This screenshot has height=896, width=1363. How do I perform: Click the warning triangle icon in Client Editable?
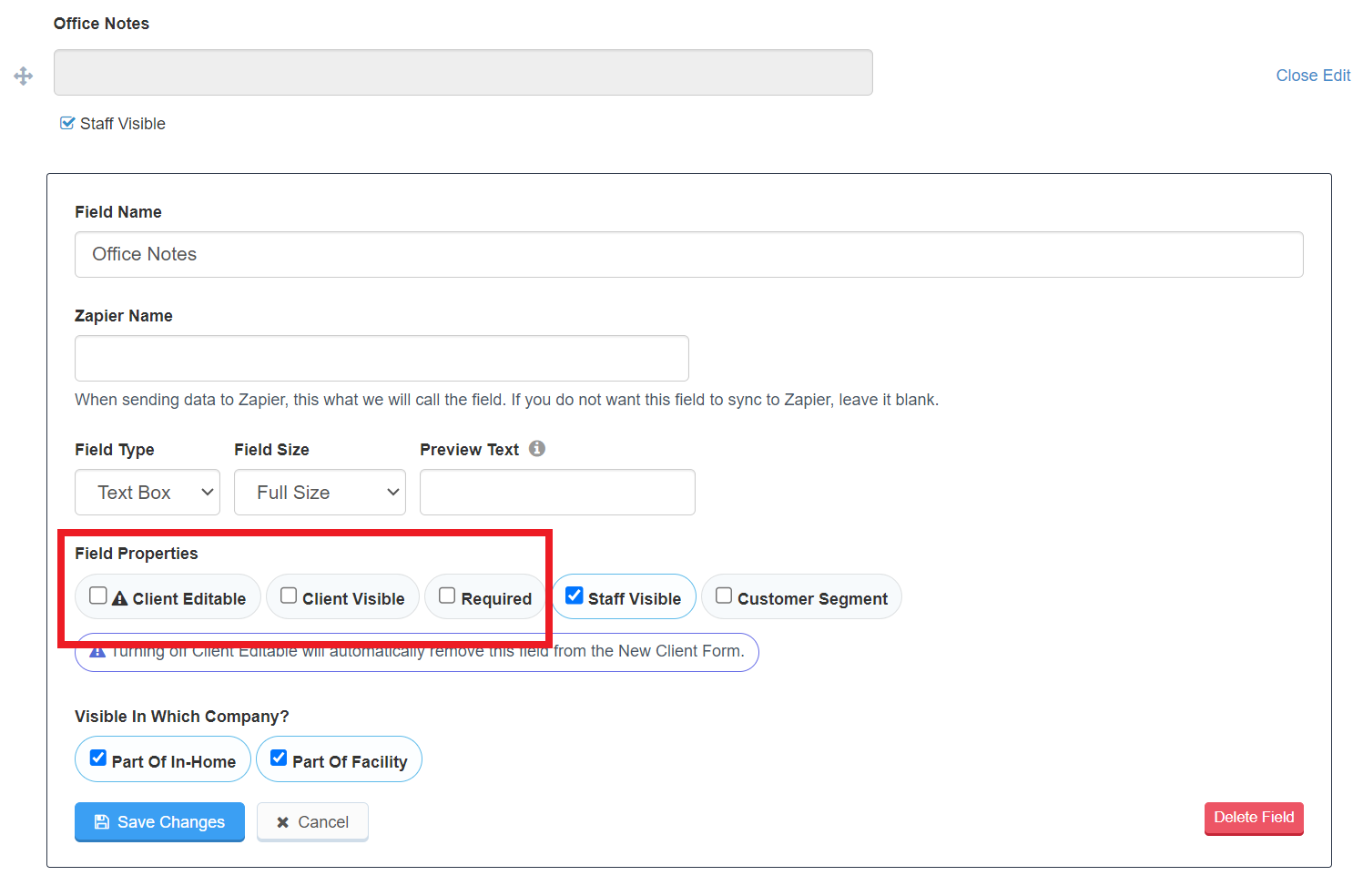point(119,598)
